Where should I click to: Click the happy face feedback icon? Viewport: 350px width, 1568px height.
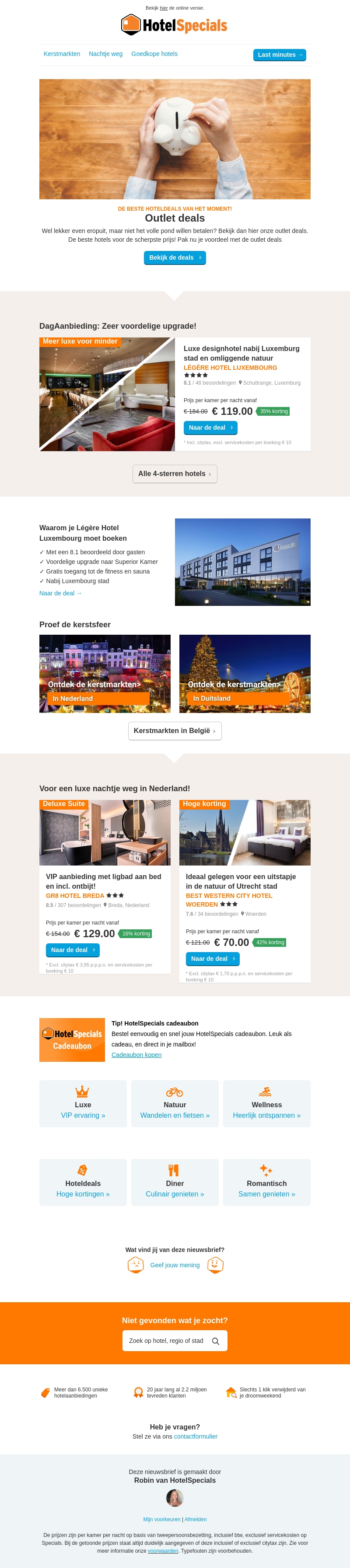(215, 1265)
